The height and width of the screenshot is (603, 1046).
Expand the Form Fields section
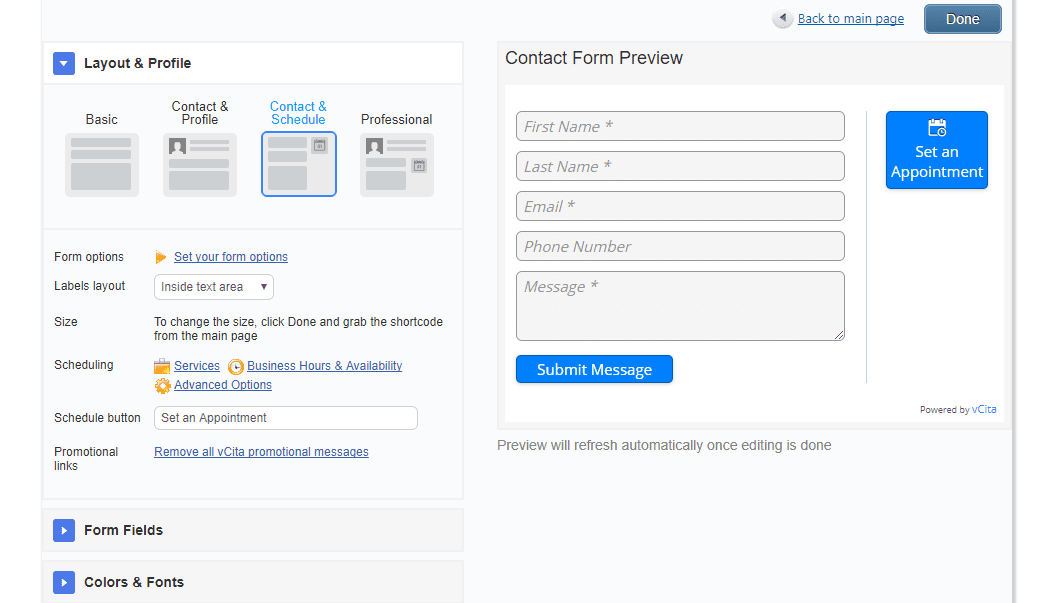64,531
